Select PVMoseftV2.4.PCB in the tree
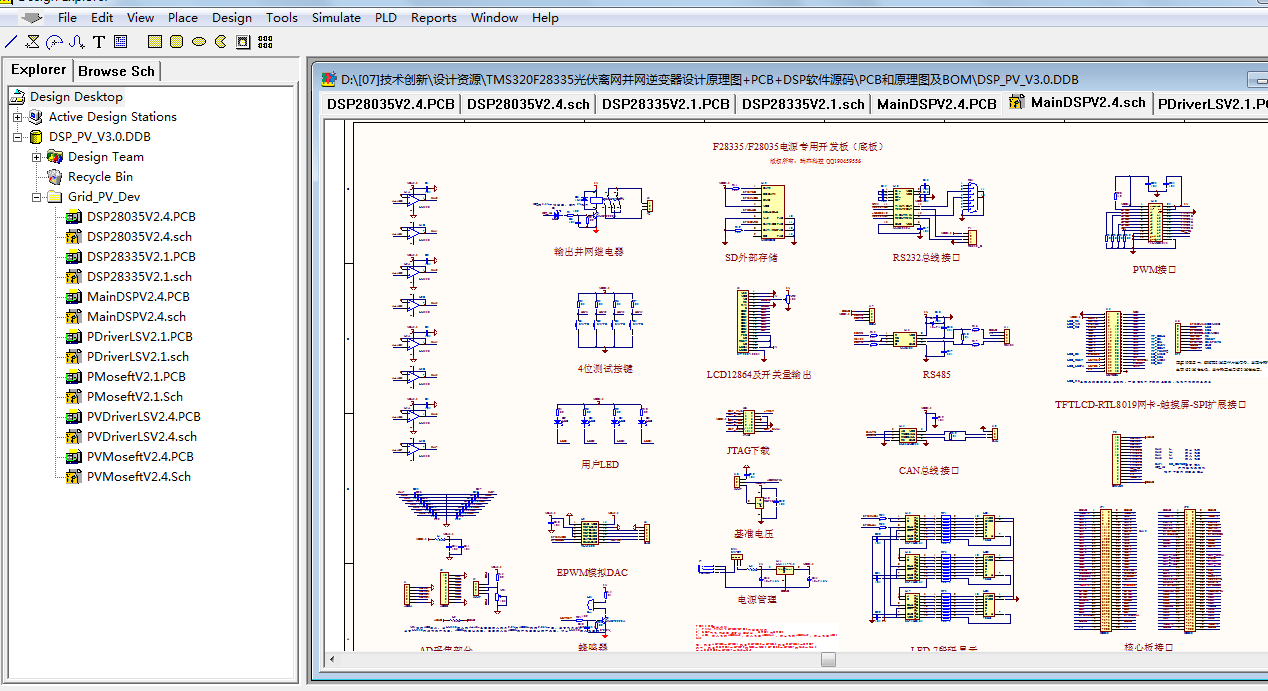 pyautogui.click(x=140, y=457)
